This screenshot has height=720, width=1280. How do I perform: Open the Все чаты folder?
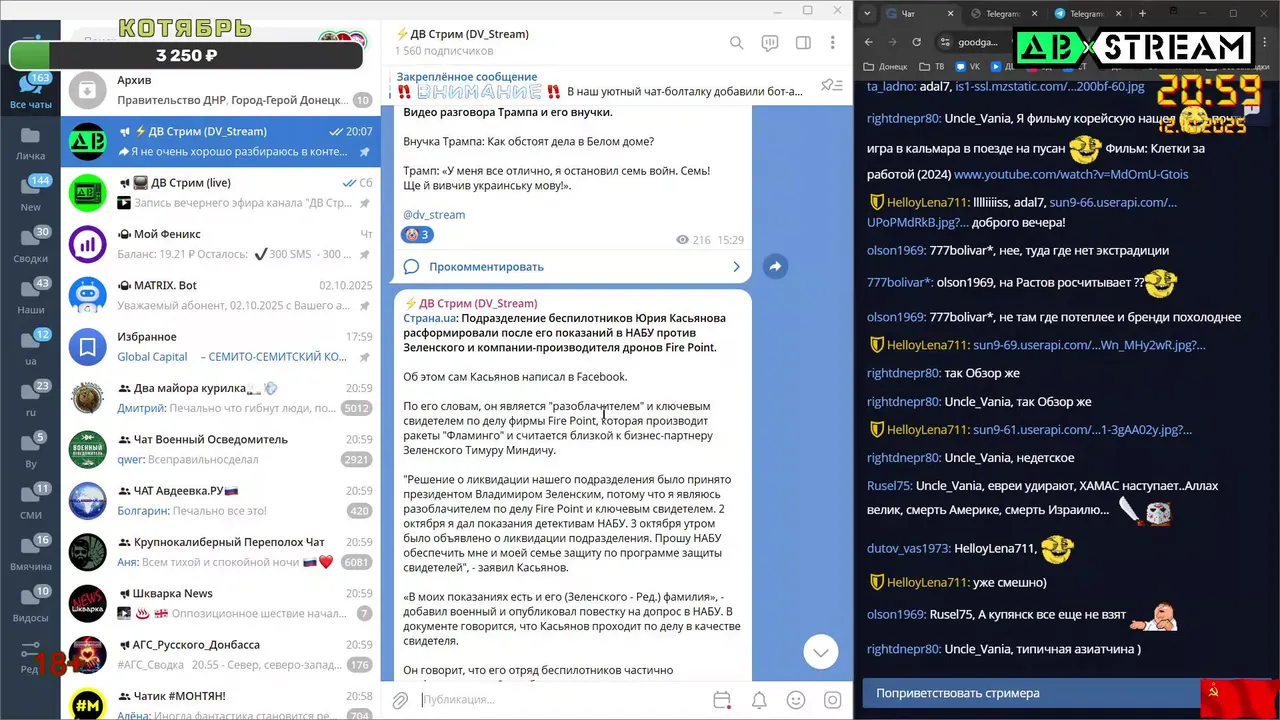[x=30, y=91]
